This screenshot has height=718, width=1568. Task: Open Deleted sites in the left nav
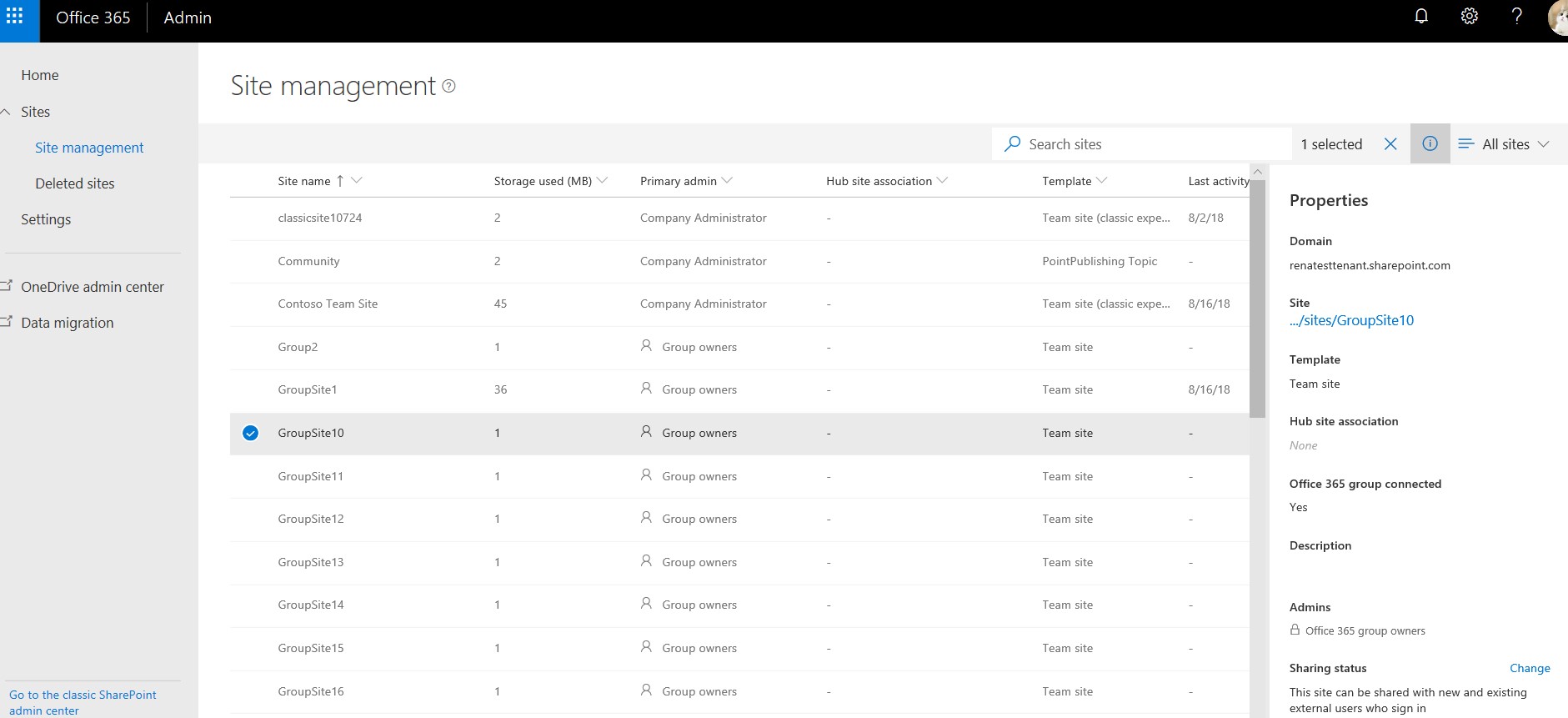(75, 183)
